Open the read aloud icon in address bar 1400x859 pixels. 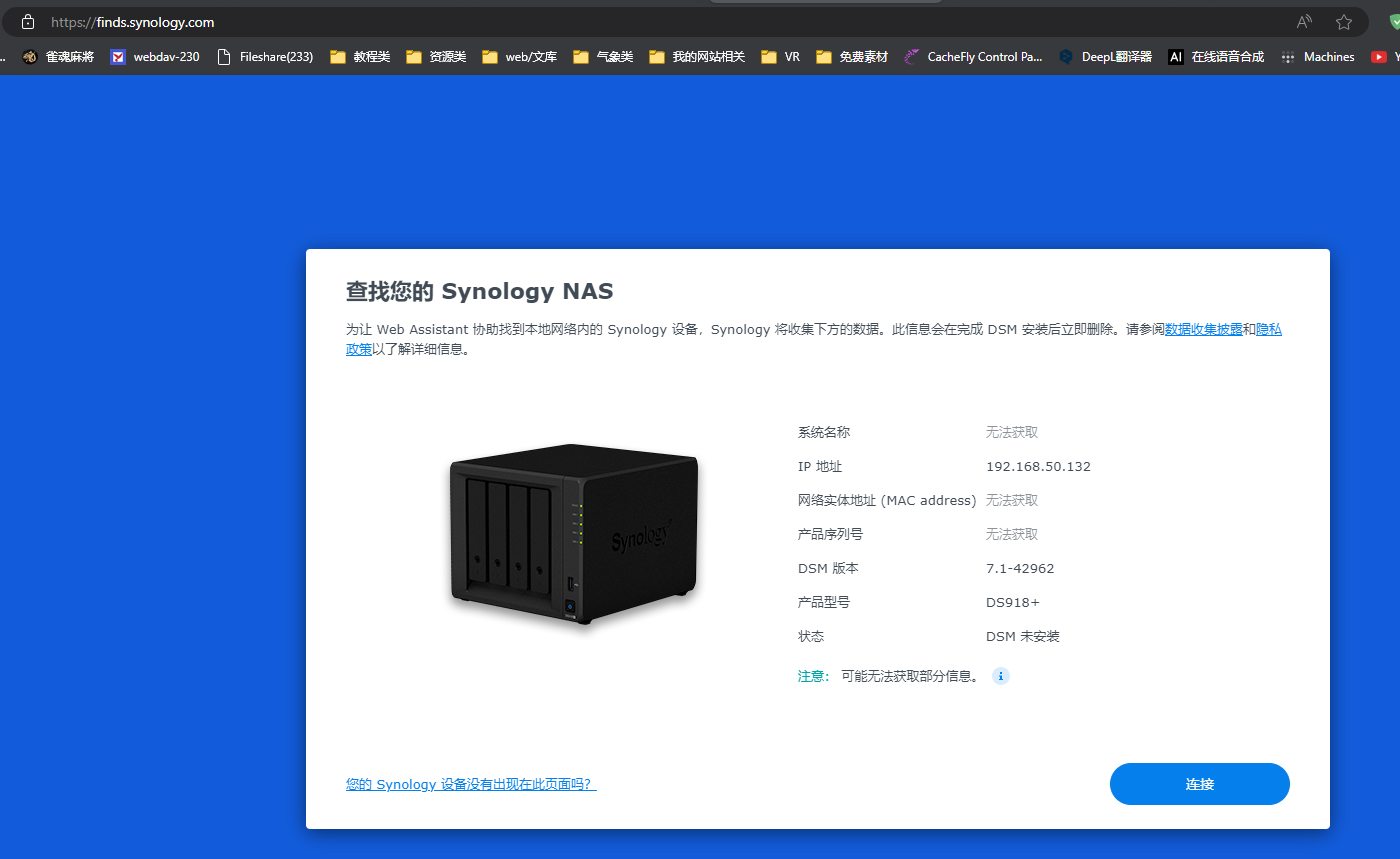[x=1304, y=22]
